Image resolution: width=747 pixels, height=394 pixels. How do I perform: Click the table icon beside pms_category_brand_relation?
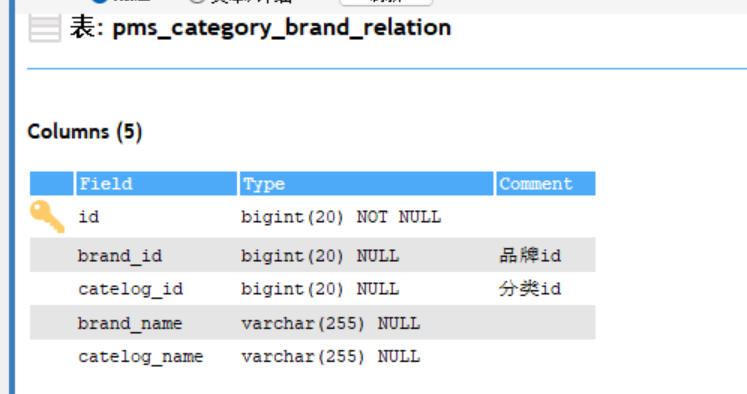[x=45, y=28]
